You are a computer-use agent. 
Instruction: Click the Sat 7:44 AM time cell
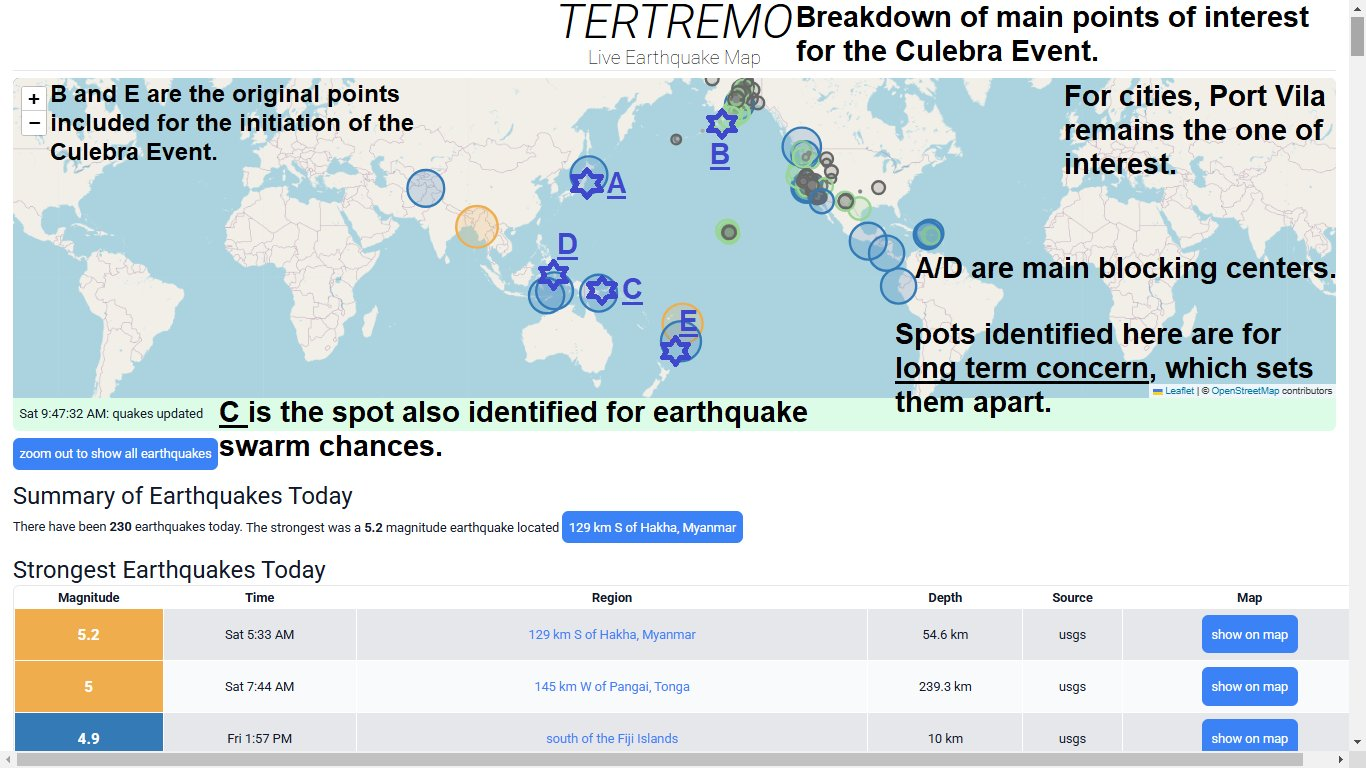[260, 687]
